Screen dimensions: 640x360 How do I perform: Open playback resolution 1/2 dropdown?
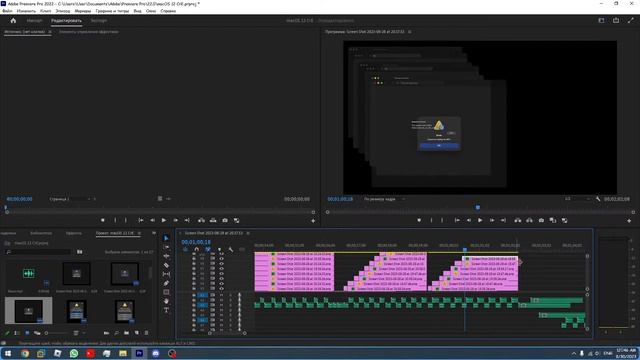pyautogui.click(x=578, y=199)
